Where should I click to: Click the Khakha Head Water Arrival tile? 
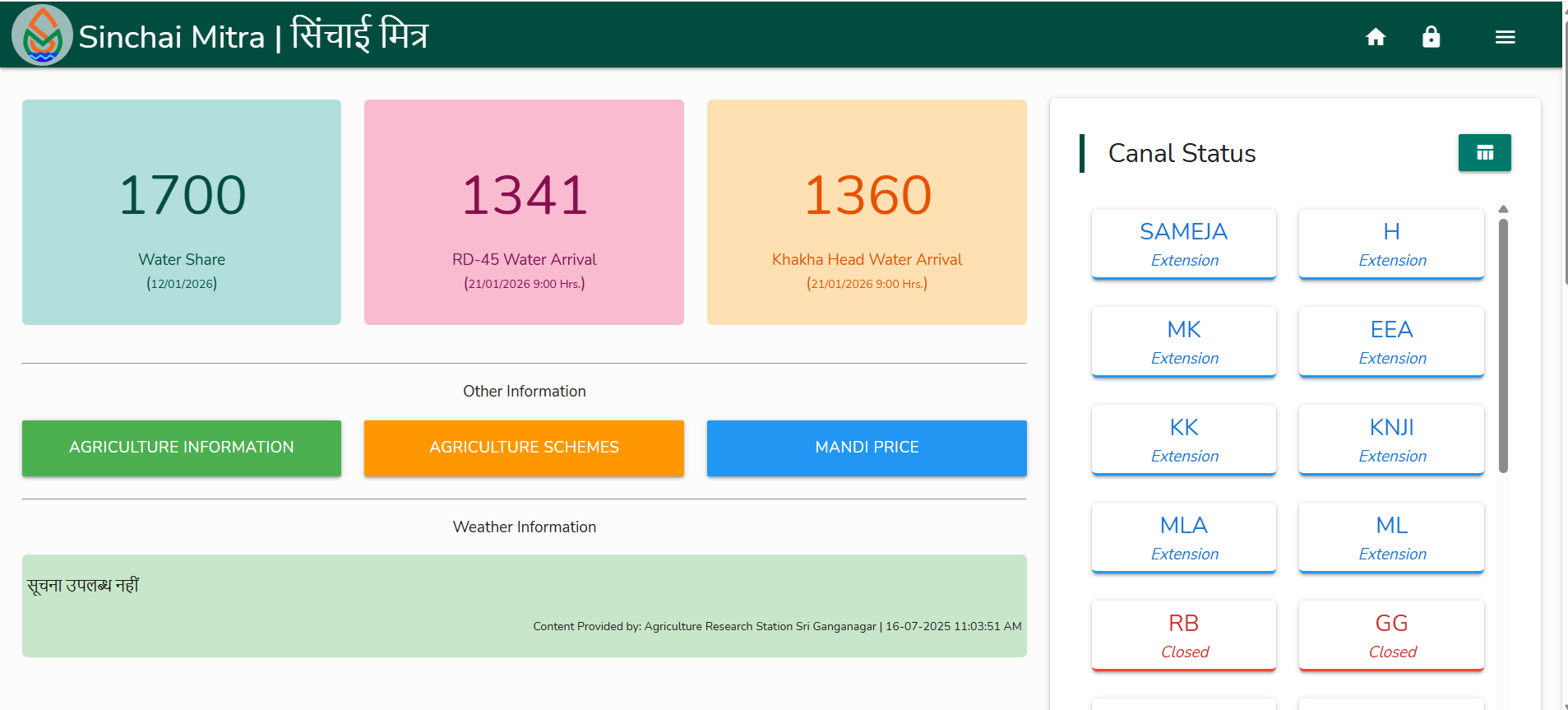[867, 212]
